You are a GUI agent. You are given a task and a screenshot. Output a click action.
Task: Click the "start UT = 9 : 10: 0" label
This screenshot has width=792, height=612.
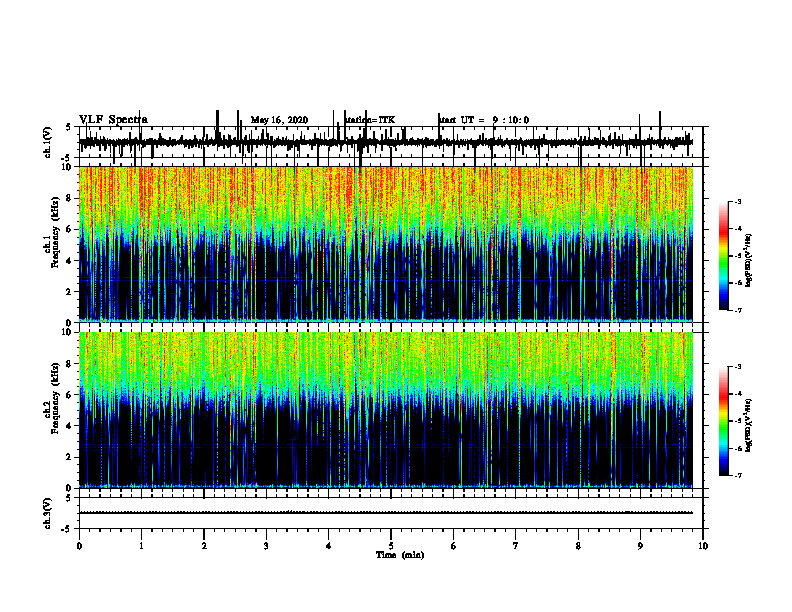click(x=483, y=120)
